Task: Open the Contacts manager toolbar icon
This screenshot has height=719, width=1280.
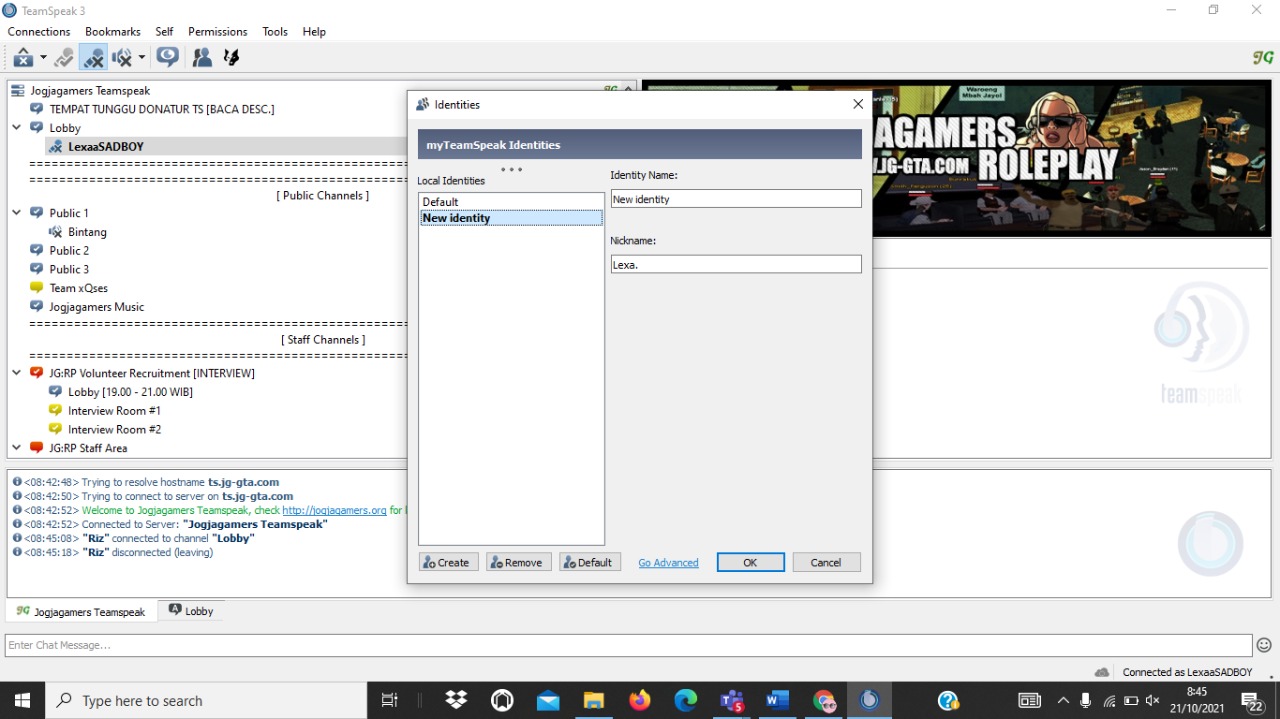Action: [202, 58]
